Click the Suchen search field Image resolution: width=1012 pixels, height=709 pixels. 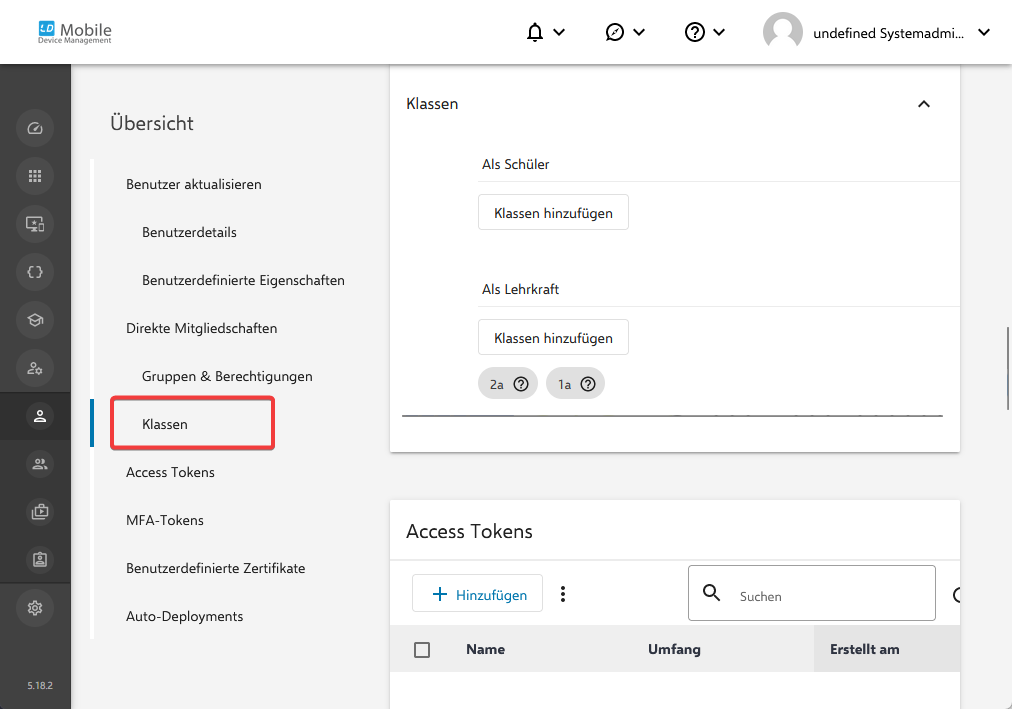click(x=830, y=595)
